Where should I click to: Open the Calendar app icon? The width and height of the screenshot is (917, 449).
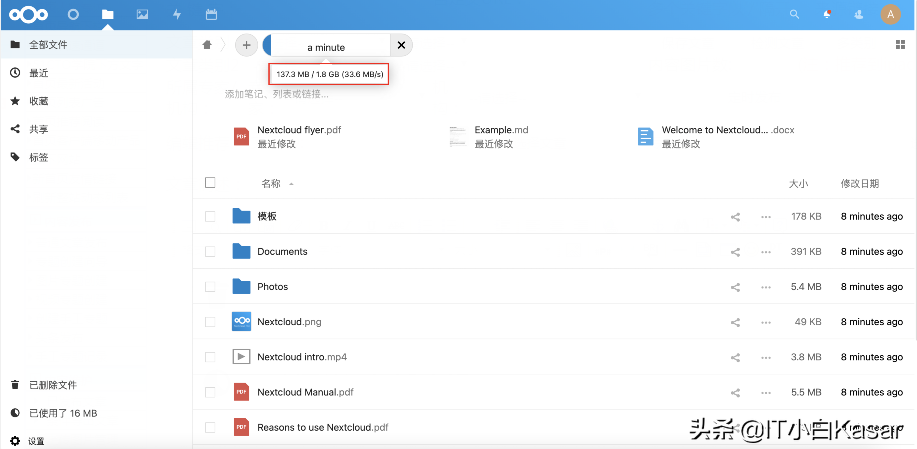tap(212, 15)
